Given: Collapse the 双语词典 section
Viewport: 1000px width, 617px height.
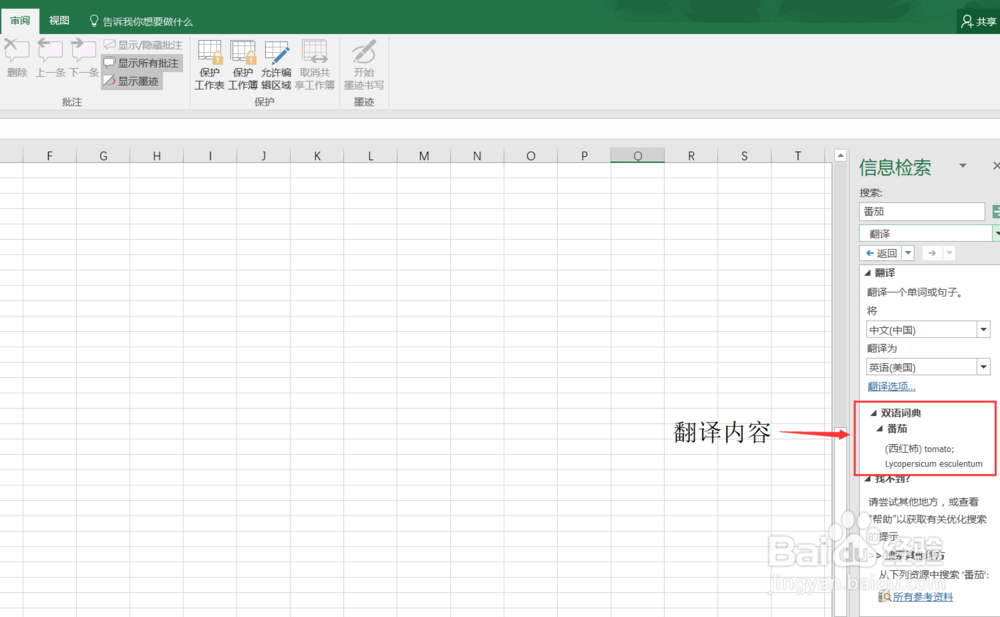Looking at the screenshot, I should click(x=874, y=413).
